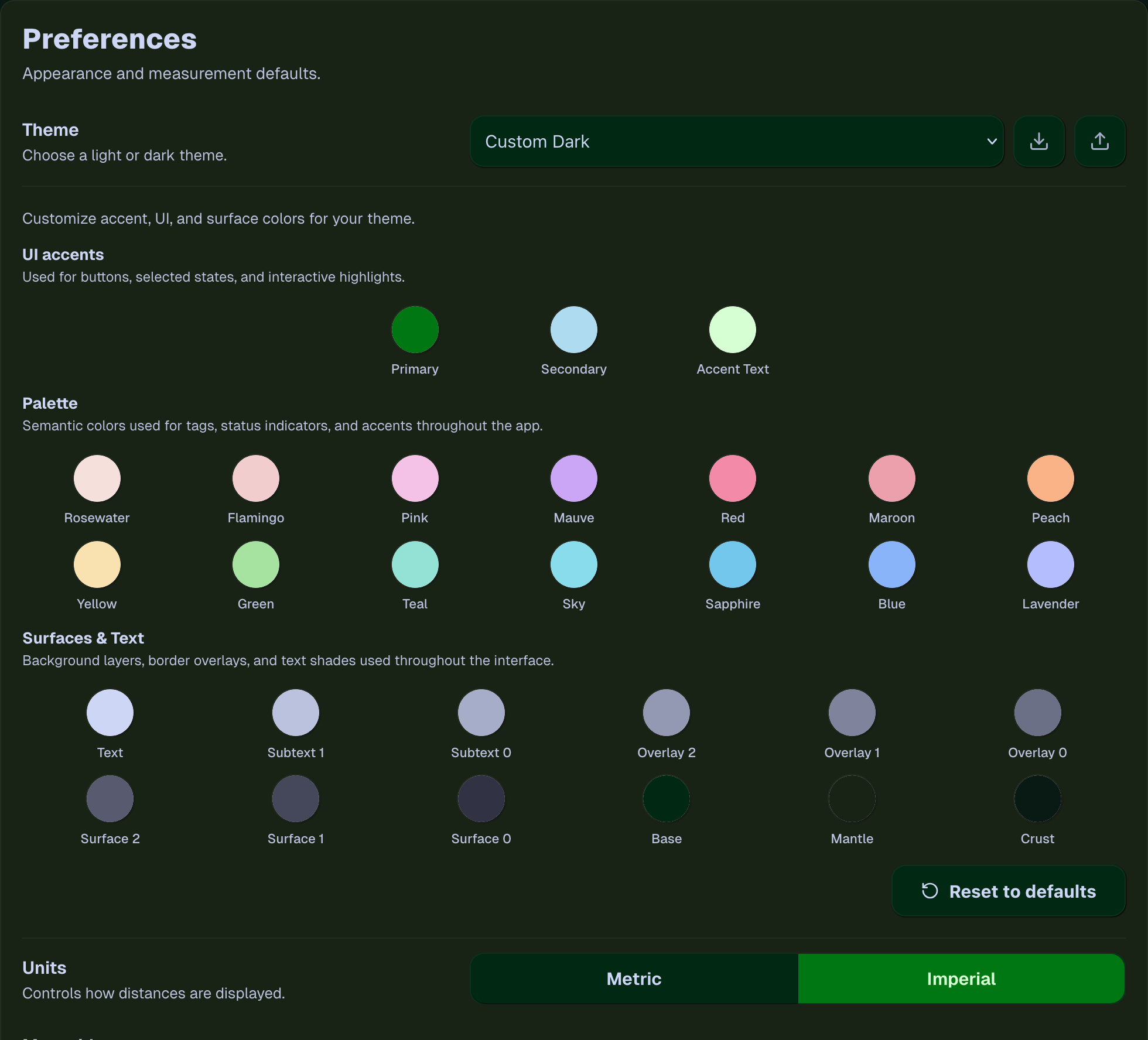
Task: Change the Overlay 1 color
Action: [852, 712]
